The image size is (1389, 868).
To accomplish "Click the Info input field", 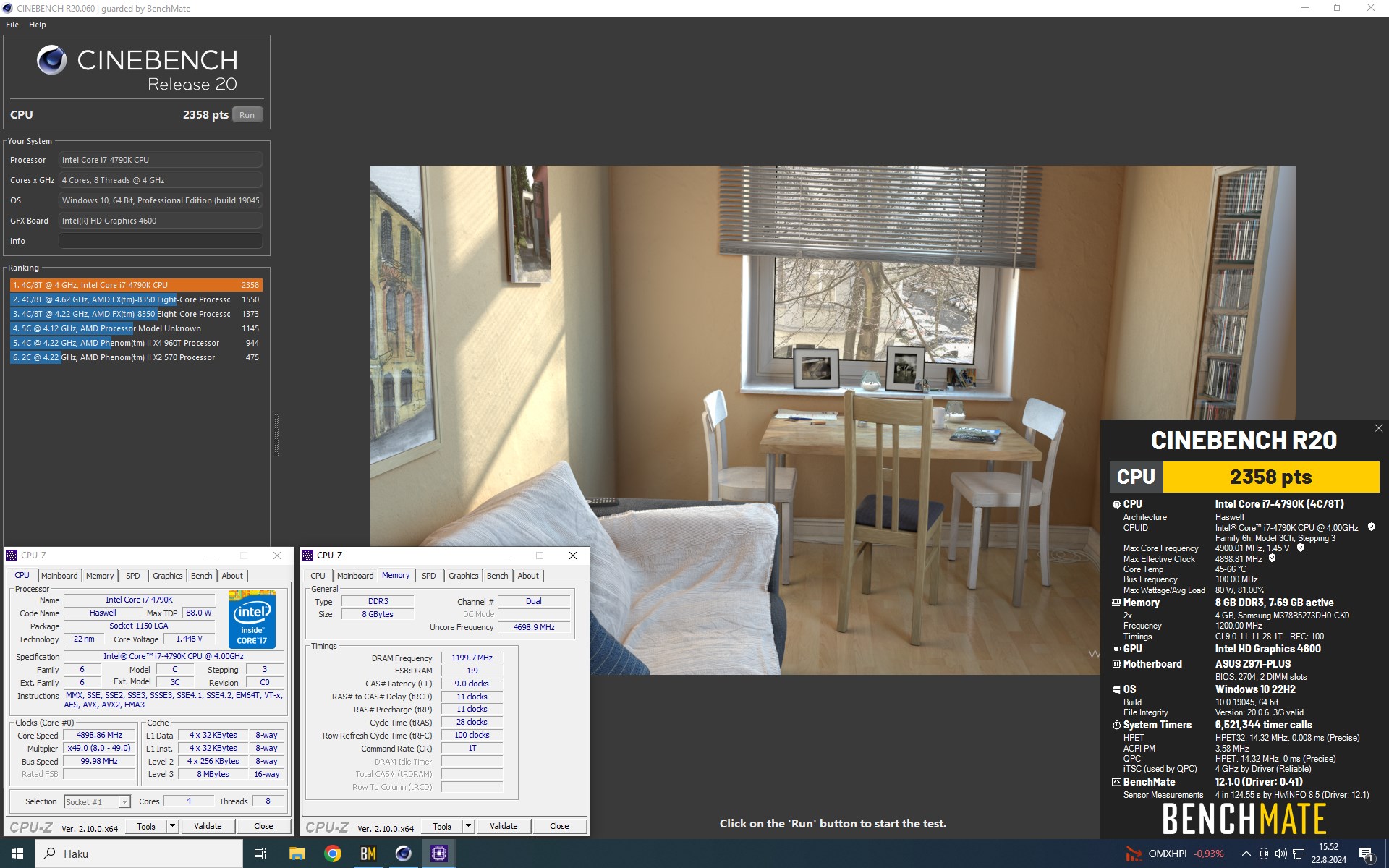I will [161, 241].
